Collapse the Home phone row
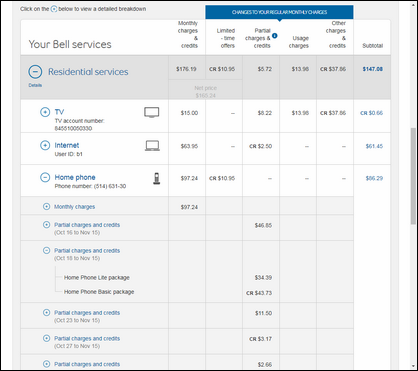The height and width of the screenshot is (371, 418). click(45, 177)
